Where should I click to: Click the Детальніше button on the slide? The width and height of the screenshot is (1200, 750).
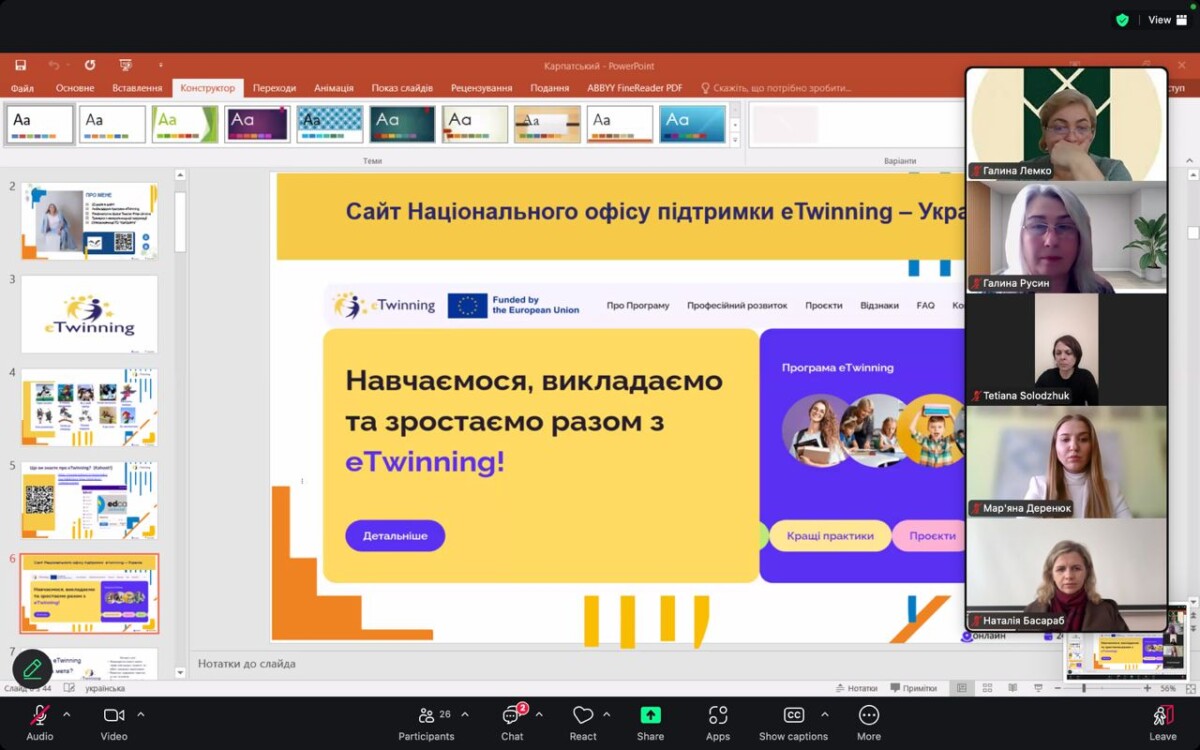(395, 536)
